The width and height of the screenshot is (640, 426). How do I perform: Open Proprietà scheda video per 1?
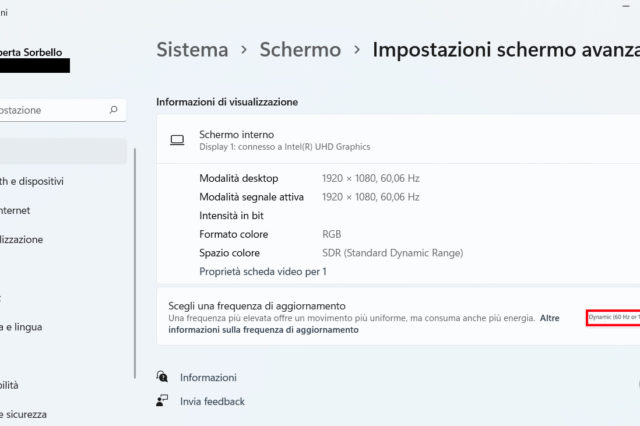(x=263, y=271)
